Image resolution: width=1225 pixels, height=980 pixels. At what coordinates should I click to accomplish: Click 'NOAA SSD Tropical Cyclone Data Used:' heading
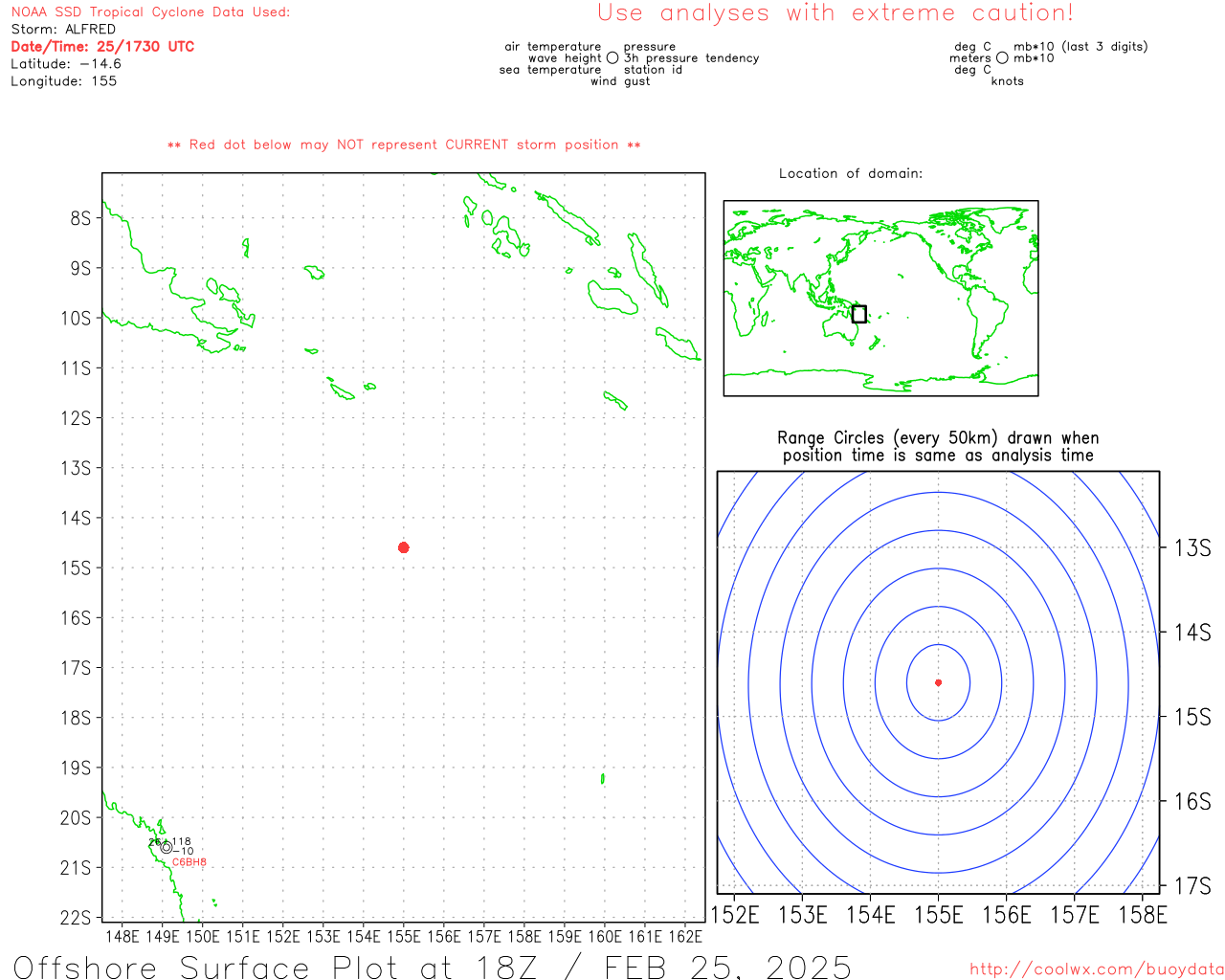(150, 12)
